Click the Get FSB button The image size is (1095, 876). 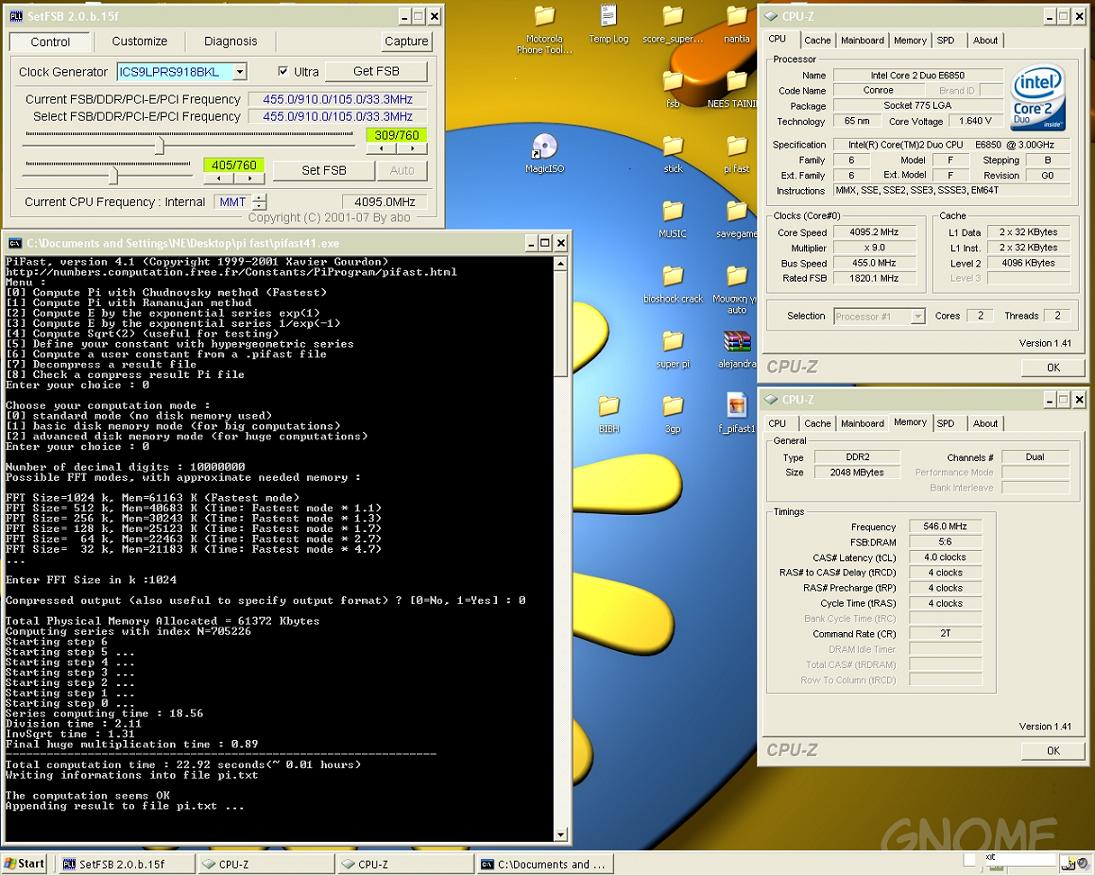(x=376, y=71)
